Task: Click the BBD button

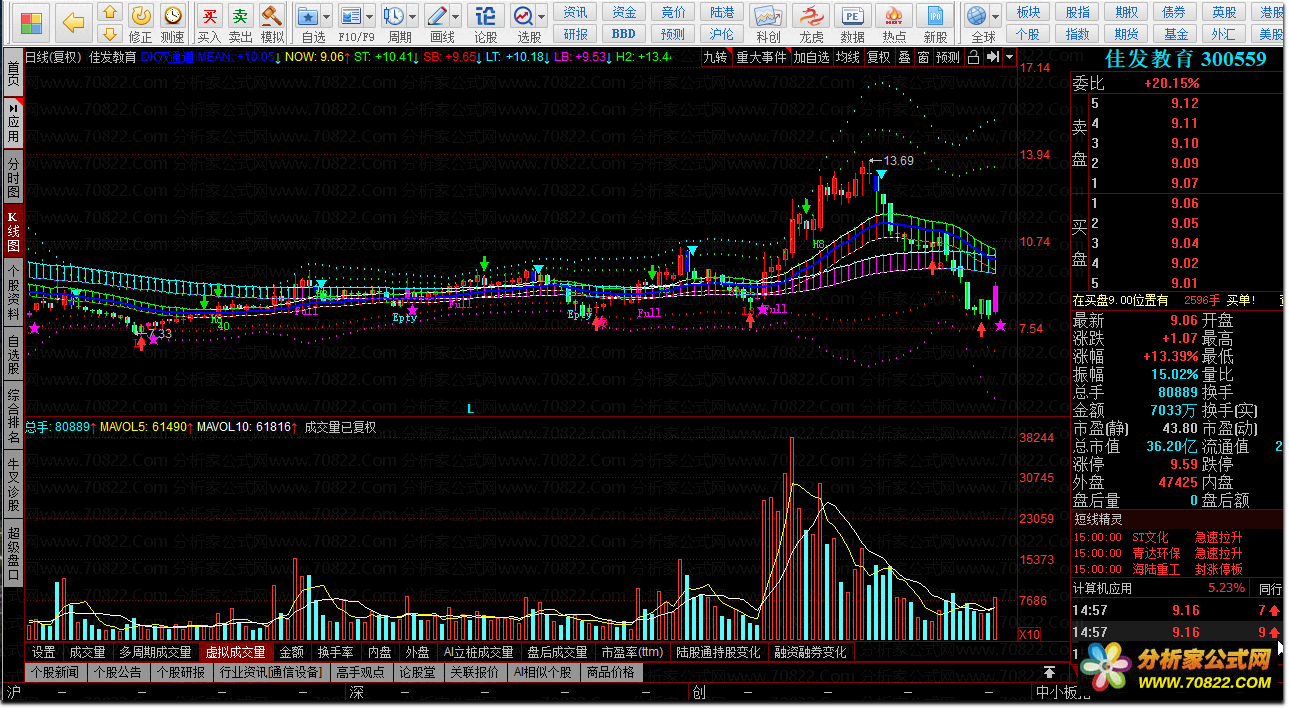Action: point(624,34)
